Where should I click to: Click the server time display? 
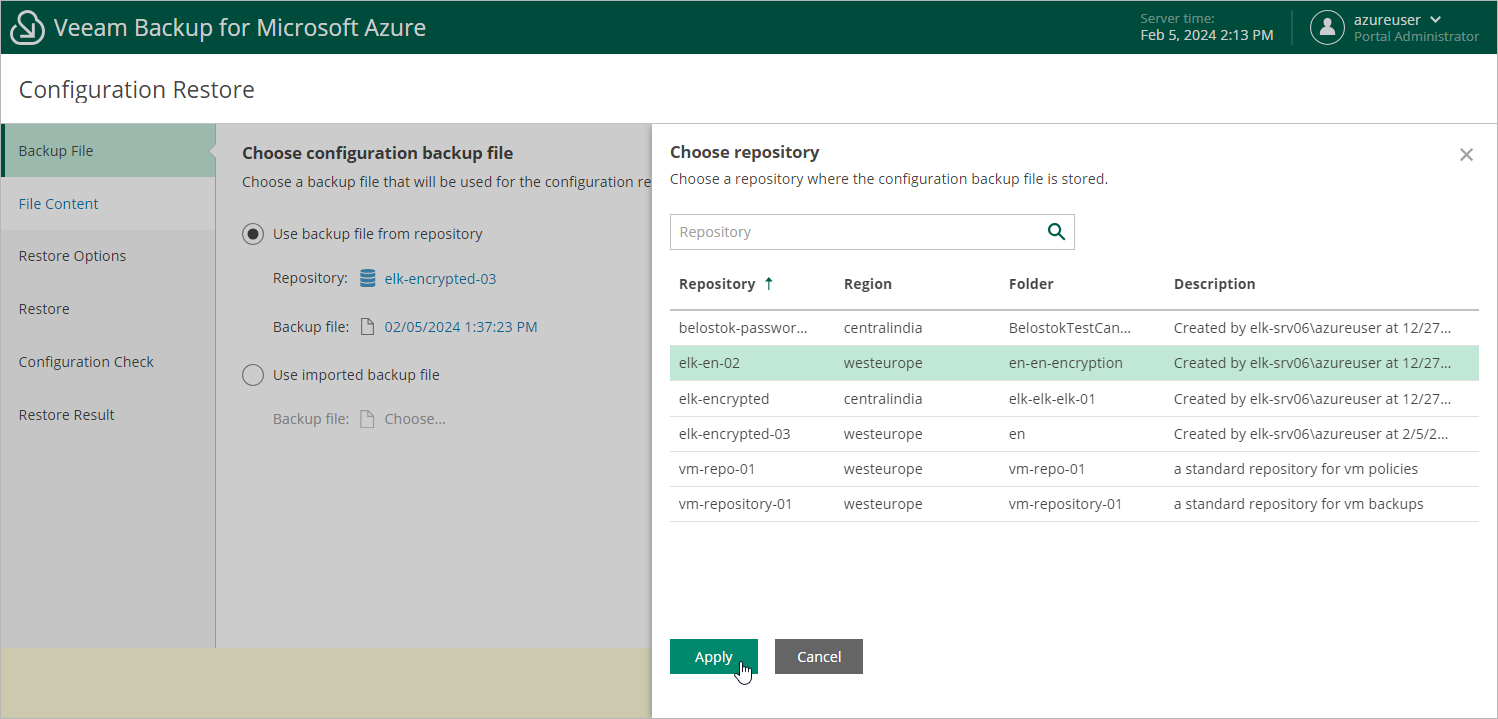click(1207, 27)
